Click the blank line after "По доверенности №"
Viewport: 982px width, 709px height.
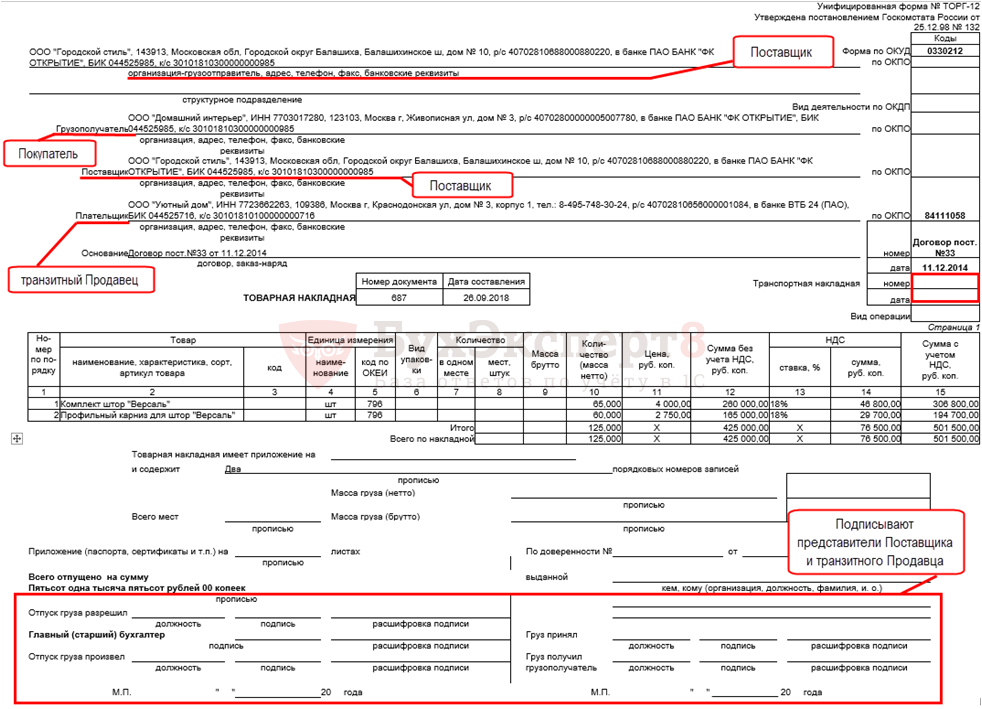[x=668, y=552]
